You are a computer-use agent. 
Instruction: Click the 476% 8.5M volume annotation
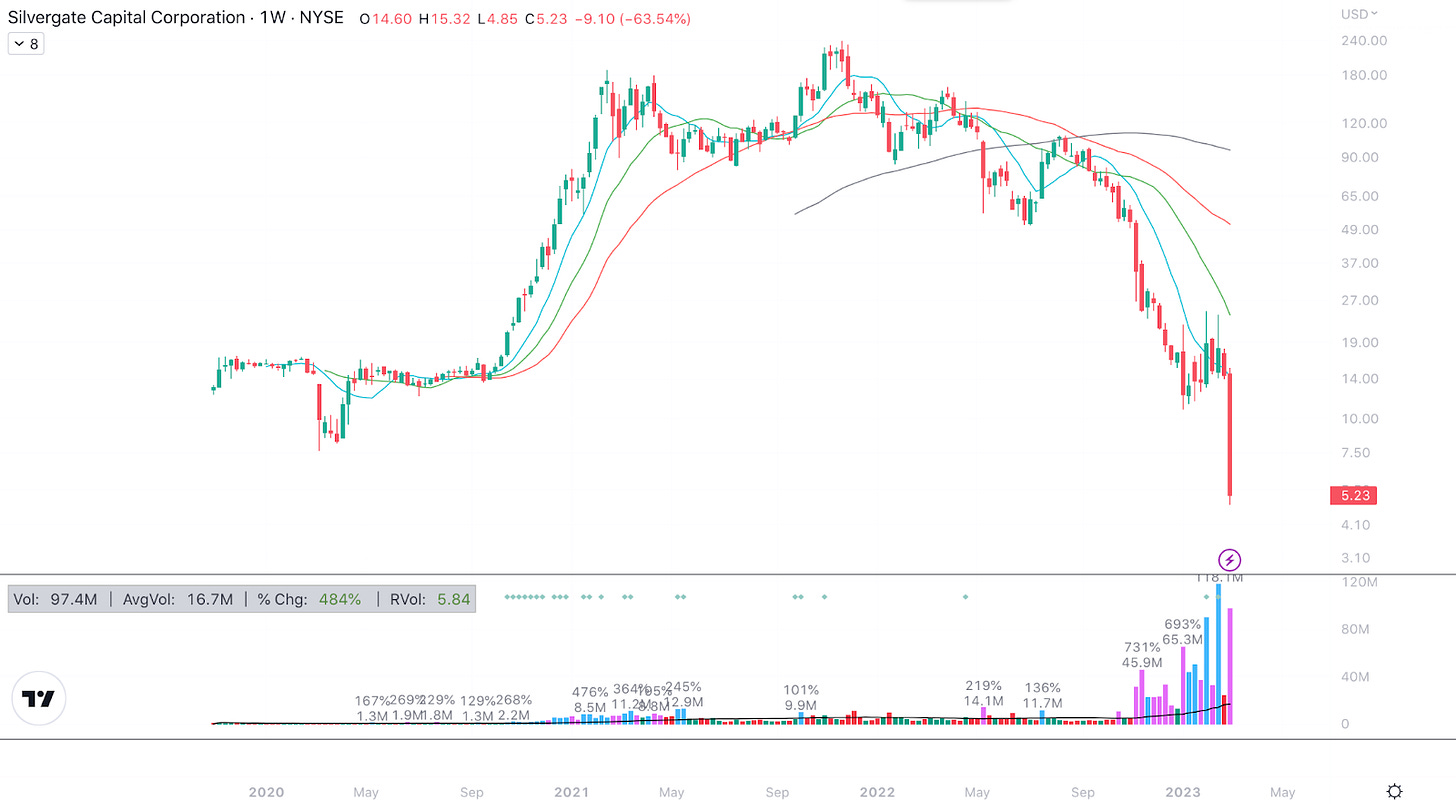click(x=590, y=700)
